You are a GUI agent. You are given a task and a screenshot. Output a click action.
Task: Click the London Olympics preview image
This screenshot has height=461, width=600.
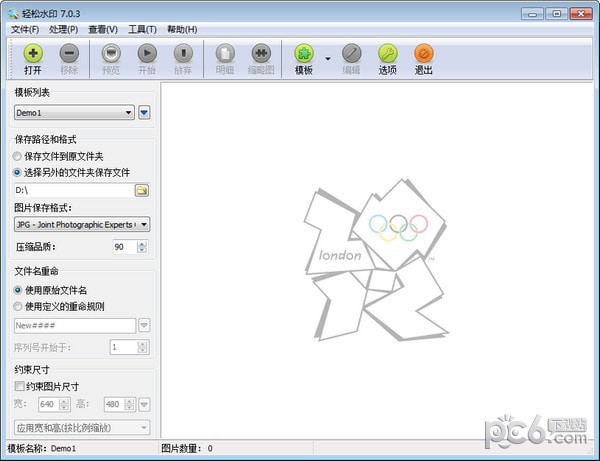click(x=376, y=260)
